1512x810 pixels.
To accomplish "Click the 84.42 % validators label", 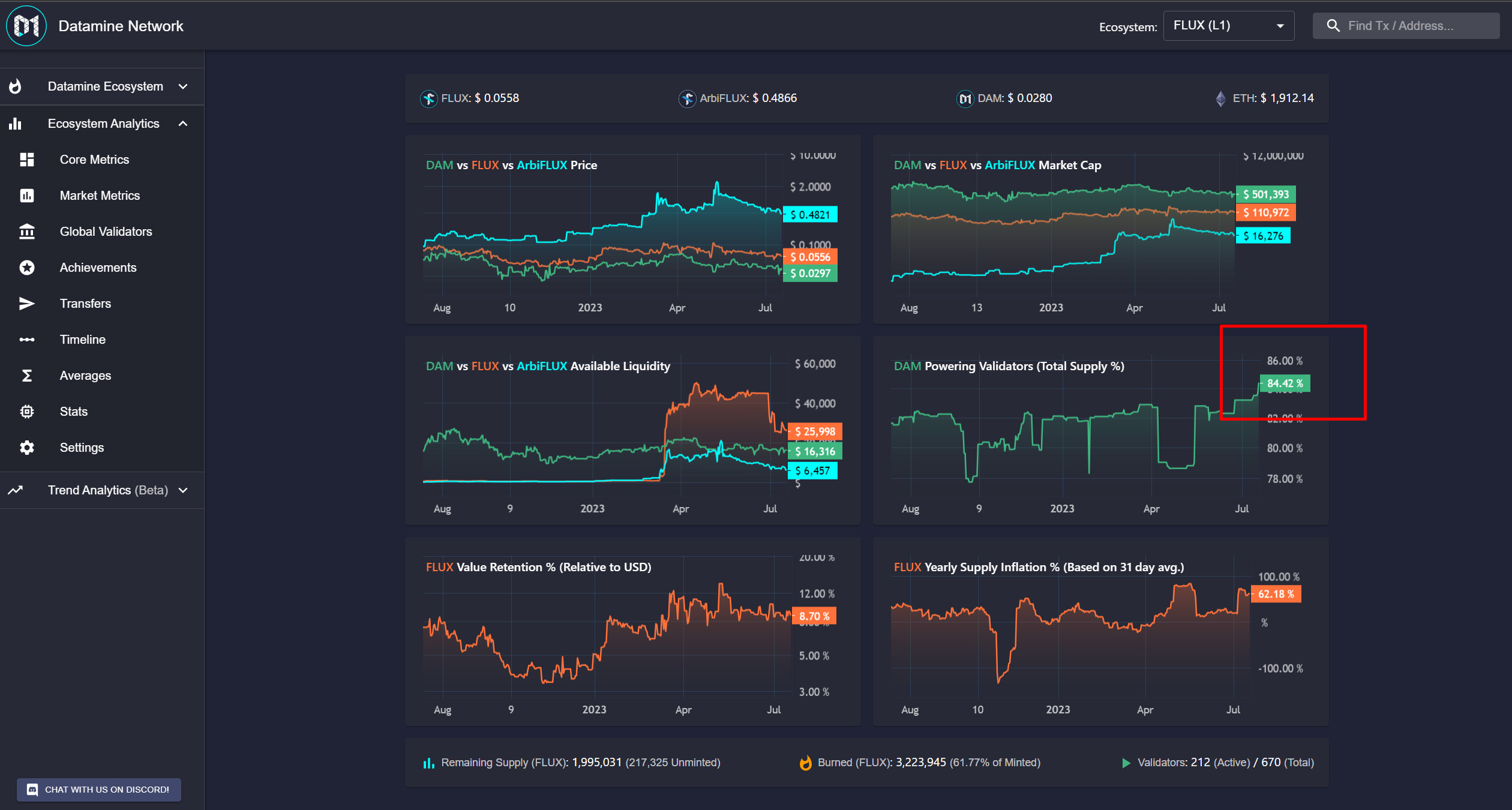I will coord(1285,383).
